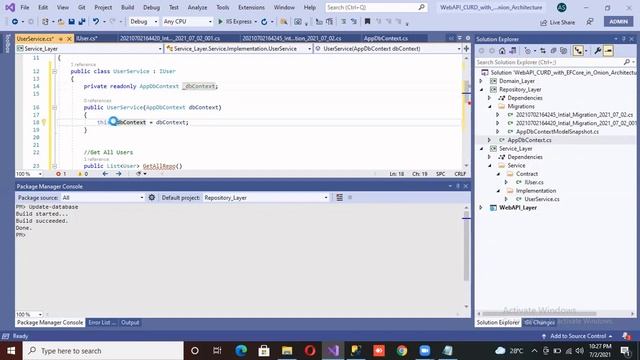Open the Debug configuration dropdown
Image resolution: width=640 pixels, height=360 pixels.
pos(143,22)
